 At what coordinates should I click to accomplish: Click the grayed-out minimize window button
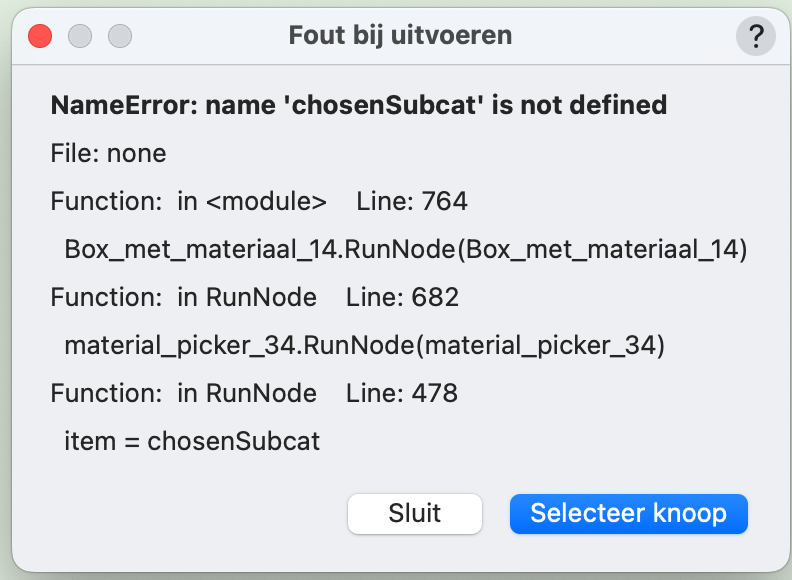tap(80, 37)
